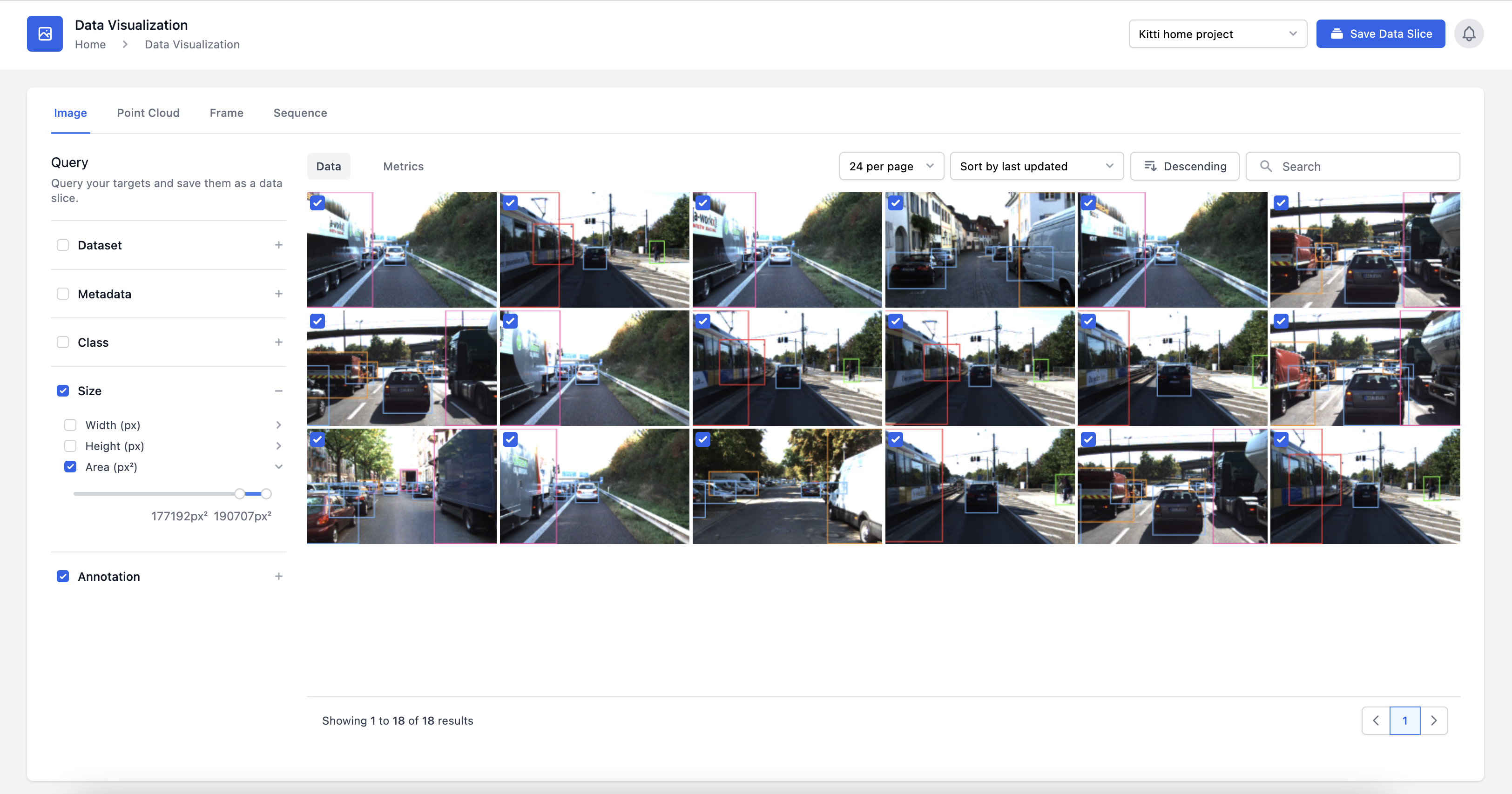Image resolution: width=1512 pixels, height=794 pixels.
Task: Check the Class filter checkbox
Action: (x=63, y=342)
